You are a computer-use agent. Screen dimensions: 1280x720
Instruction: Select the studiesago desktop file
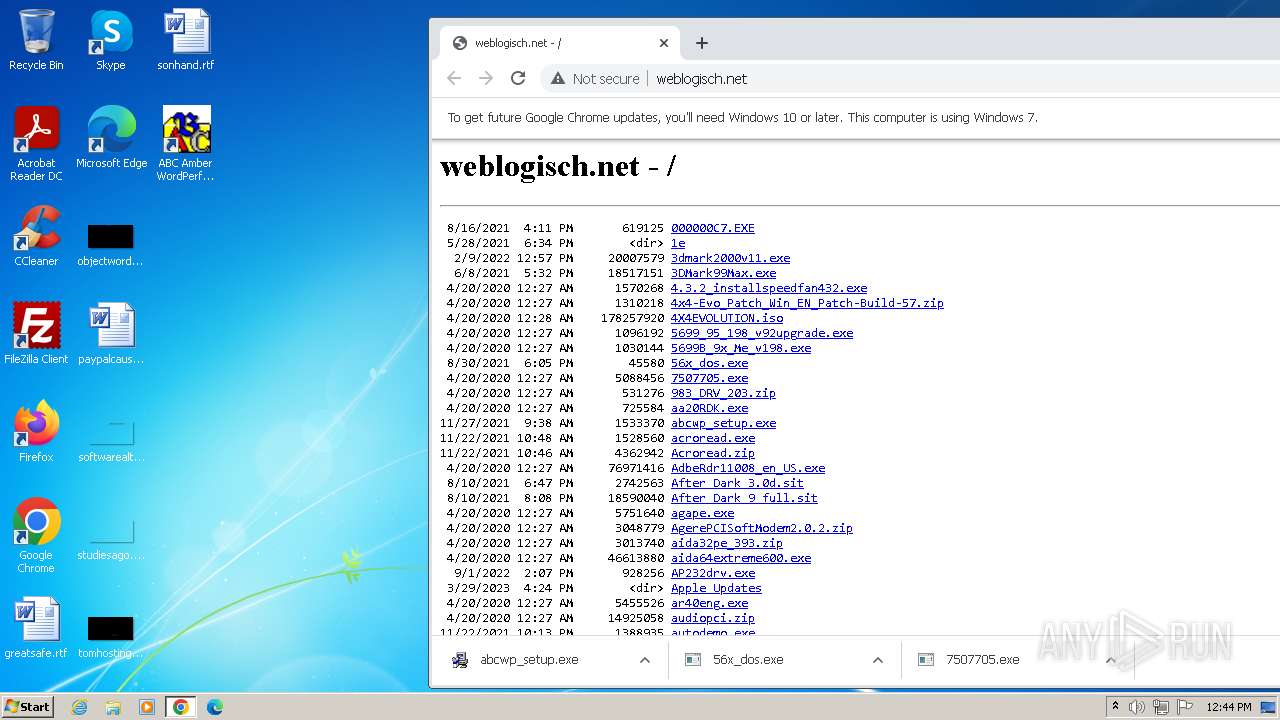111,539
